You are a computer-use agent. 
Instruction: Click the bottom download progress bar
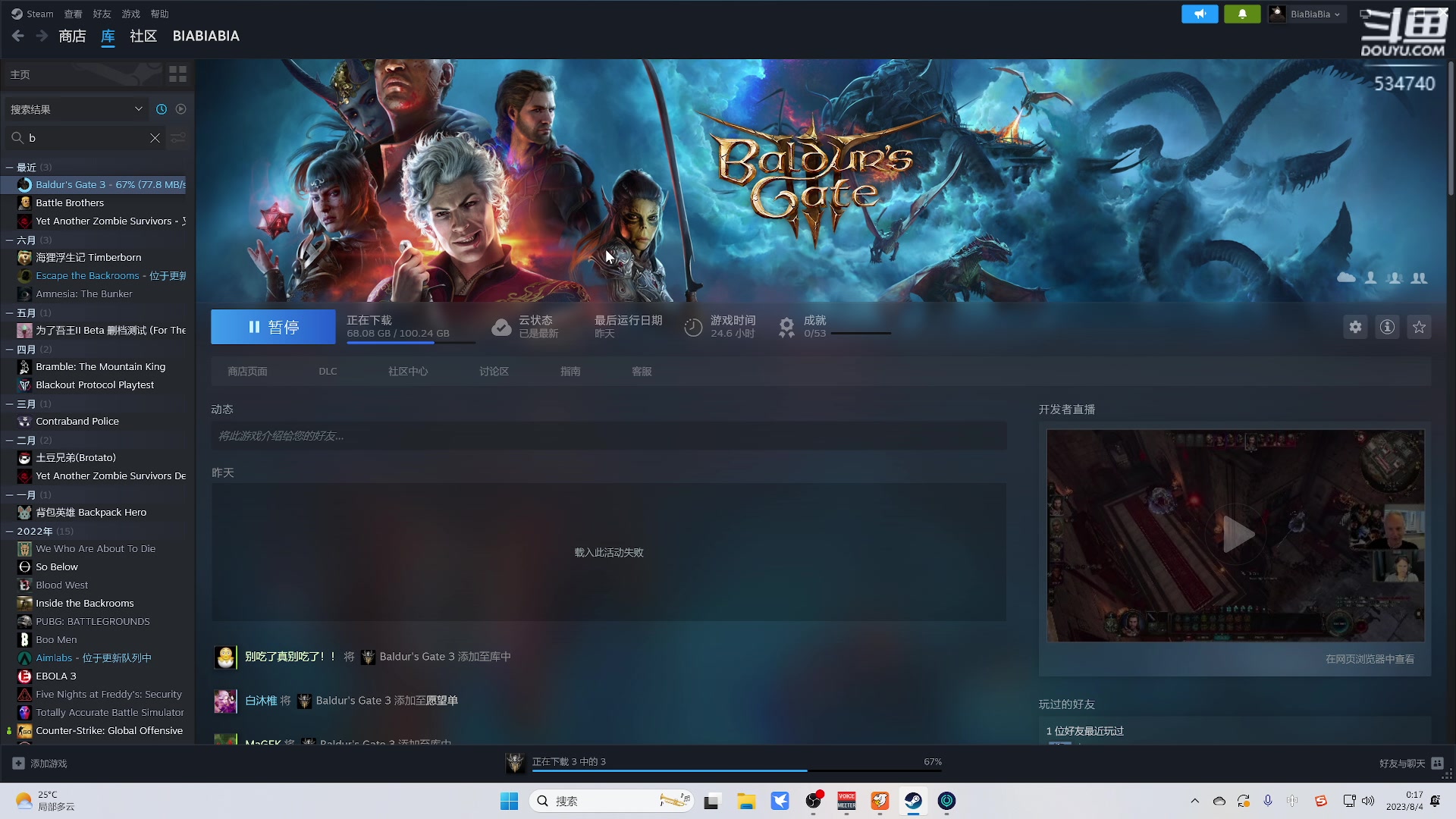(x=736, y=770)
